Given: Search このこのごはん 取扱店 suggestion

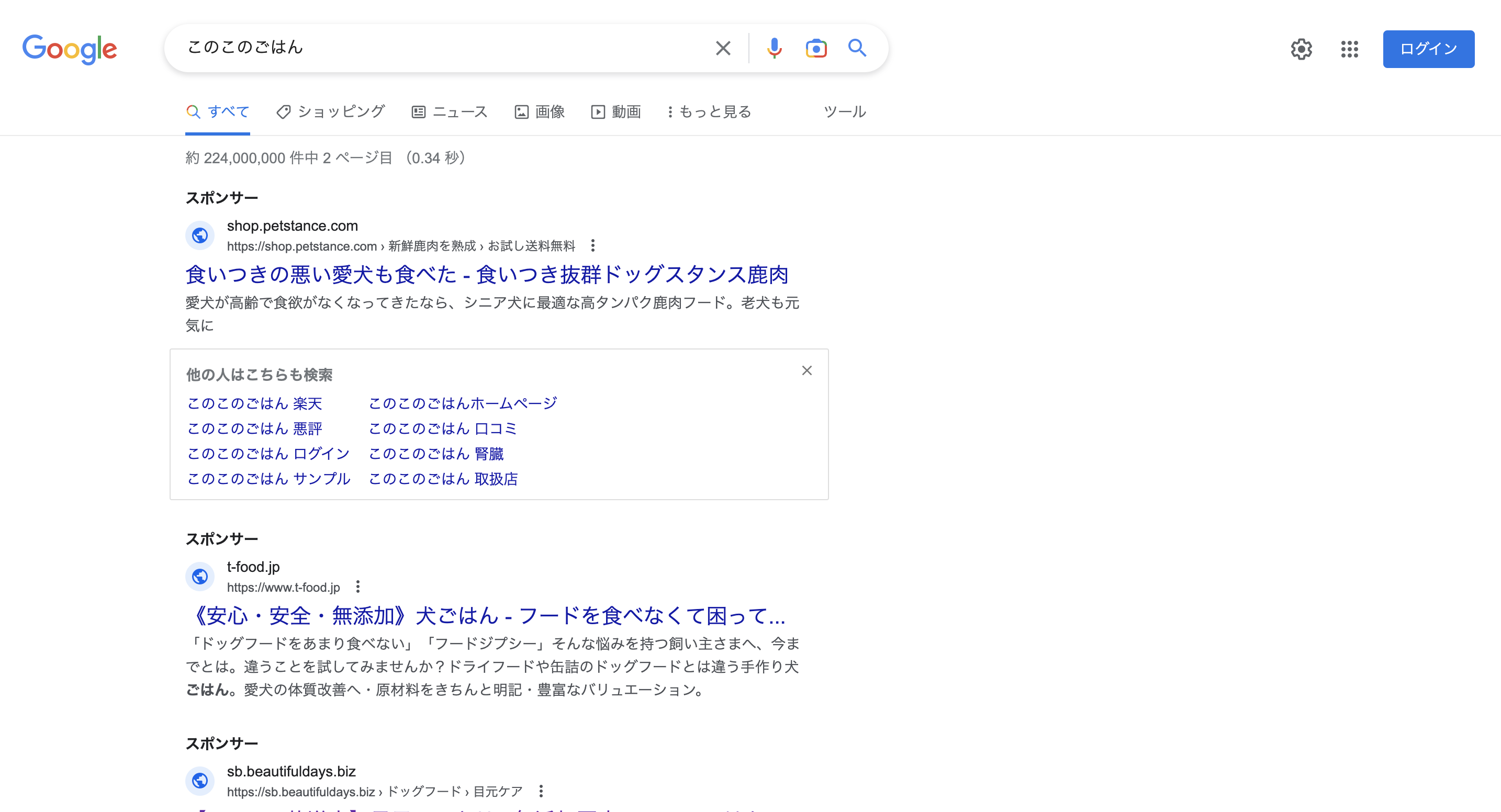Looking at the screenshot, I should pyautogui.click(x=443, y=479).
